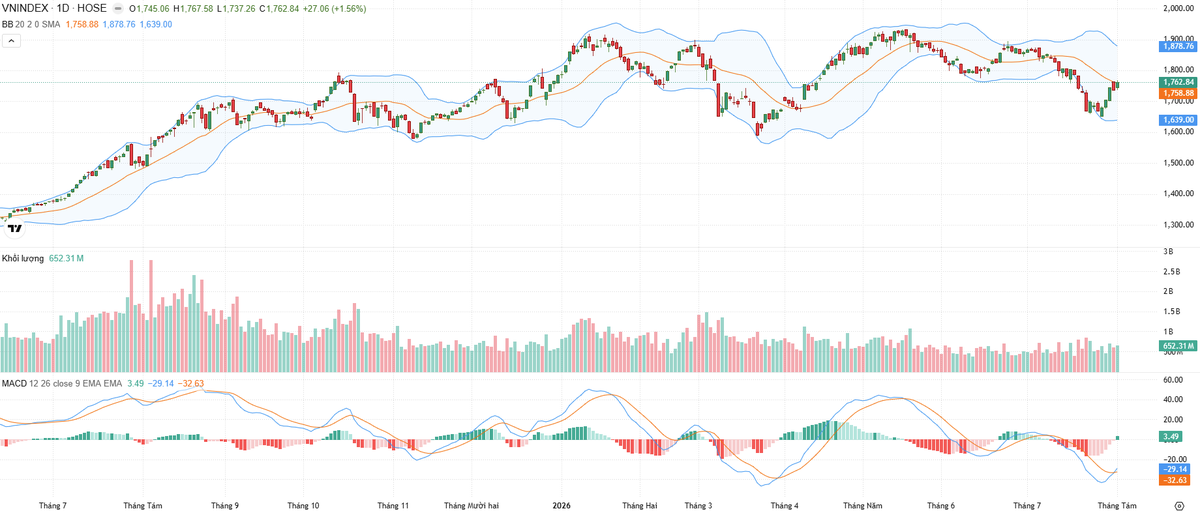Viewport: 1200px width, 511px height.
Task: Select the MACD 12 26 indicator legend
Action: point(62,383)
